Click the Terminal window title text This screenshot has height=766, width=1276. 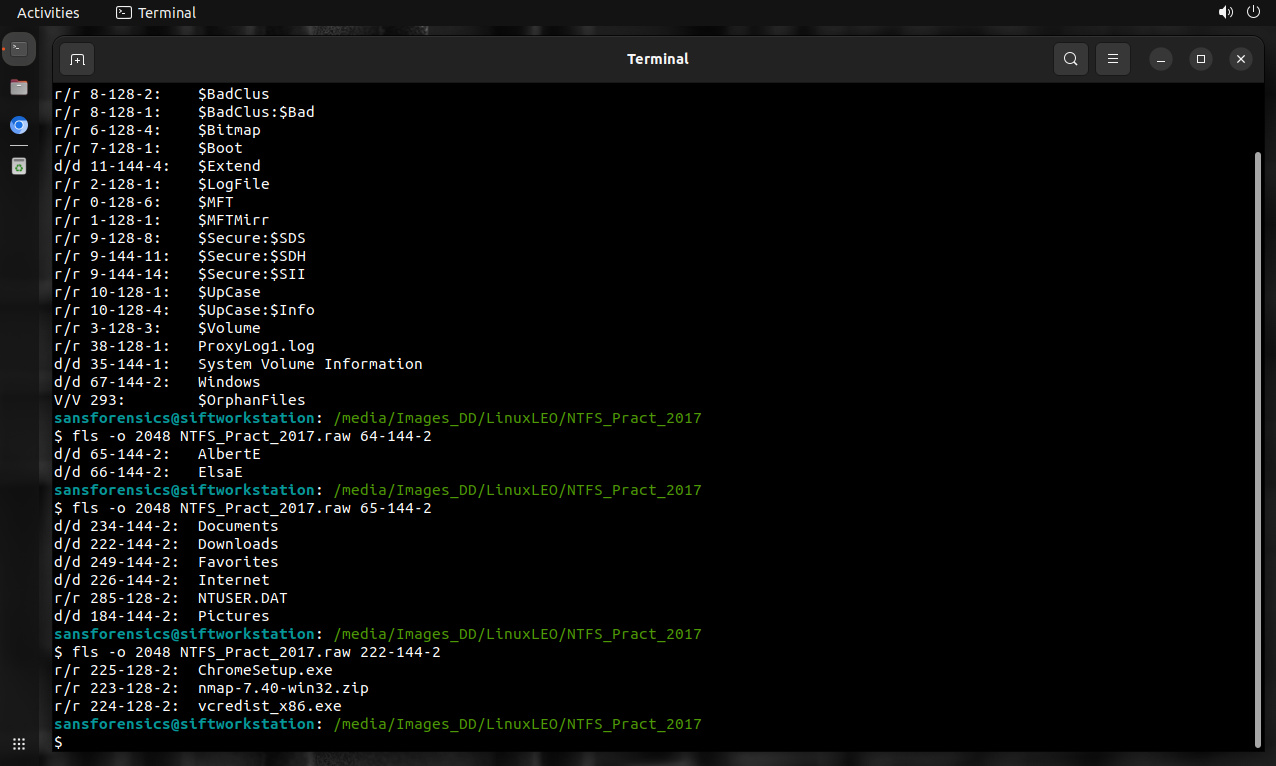tap(657, 59)
